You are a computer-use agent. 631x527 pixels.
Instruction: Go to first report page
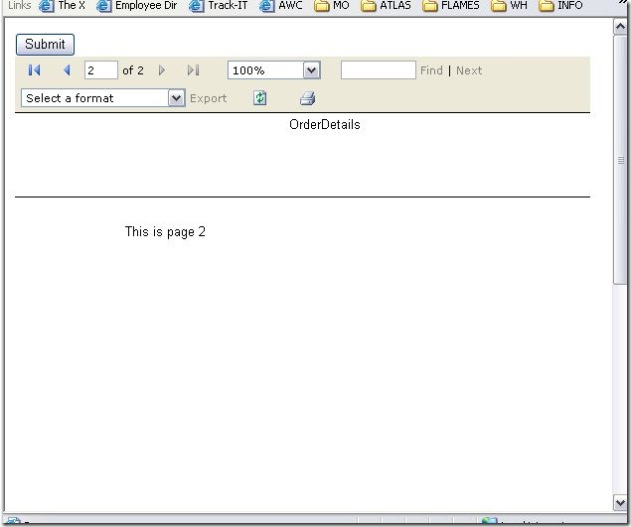pyautogui.click(x=34, y=70)
